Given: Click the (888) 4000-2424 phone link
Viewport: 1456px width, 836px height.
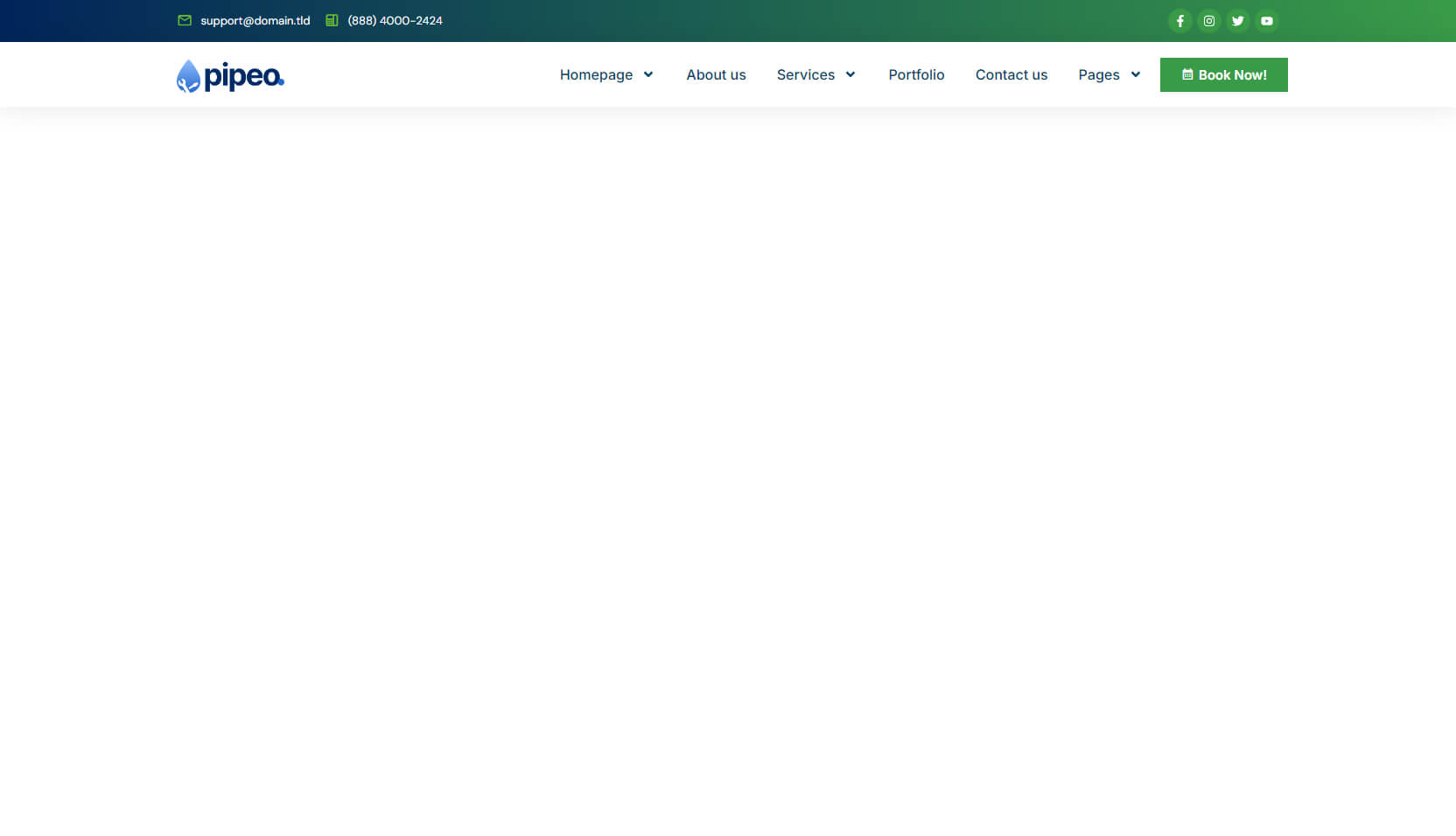Looking at the screenshot, I should point(395,20).
